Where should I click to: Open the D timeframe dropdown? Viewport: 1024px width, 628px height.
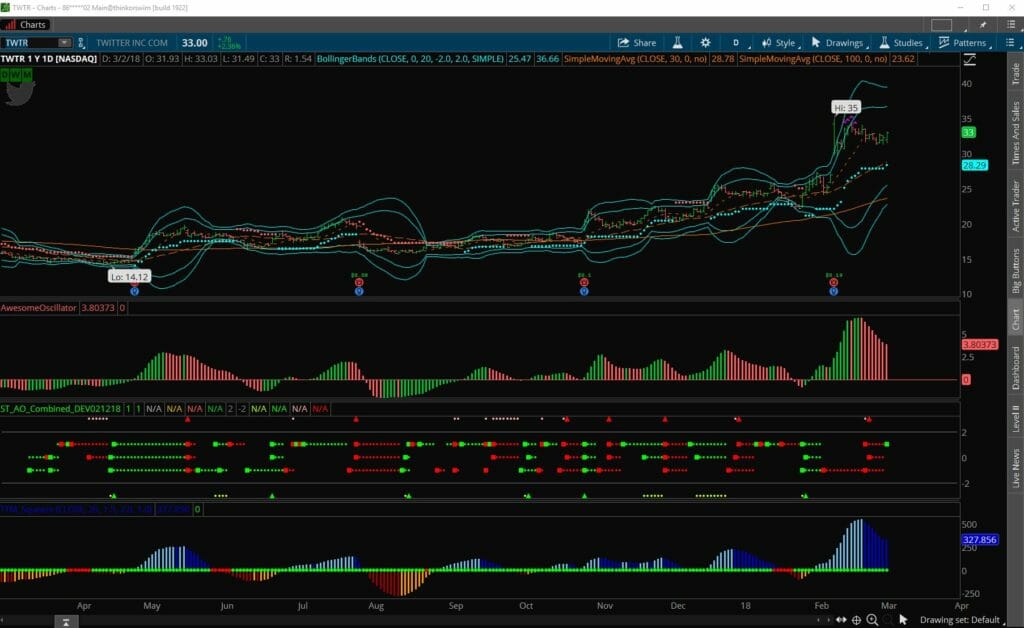tap(737, 43)
